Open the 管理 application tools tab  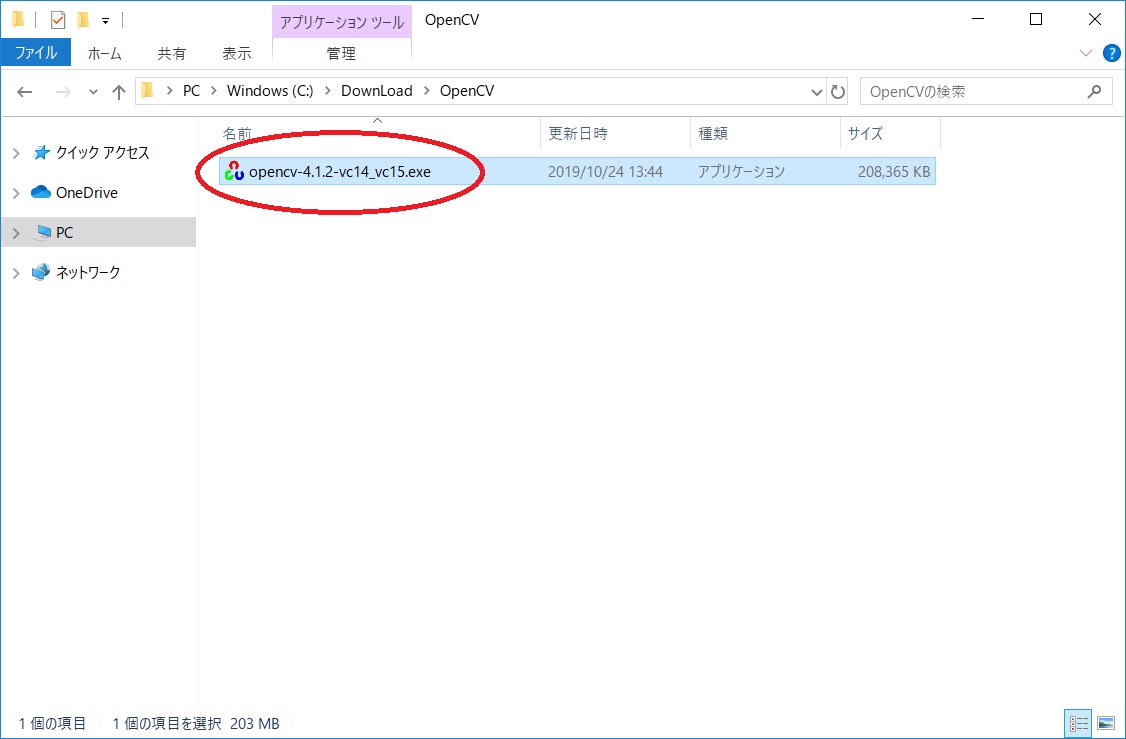(341, 53)
